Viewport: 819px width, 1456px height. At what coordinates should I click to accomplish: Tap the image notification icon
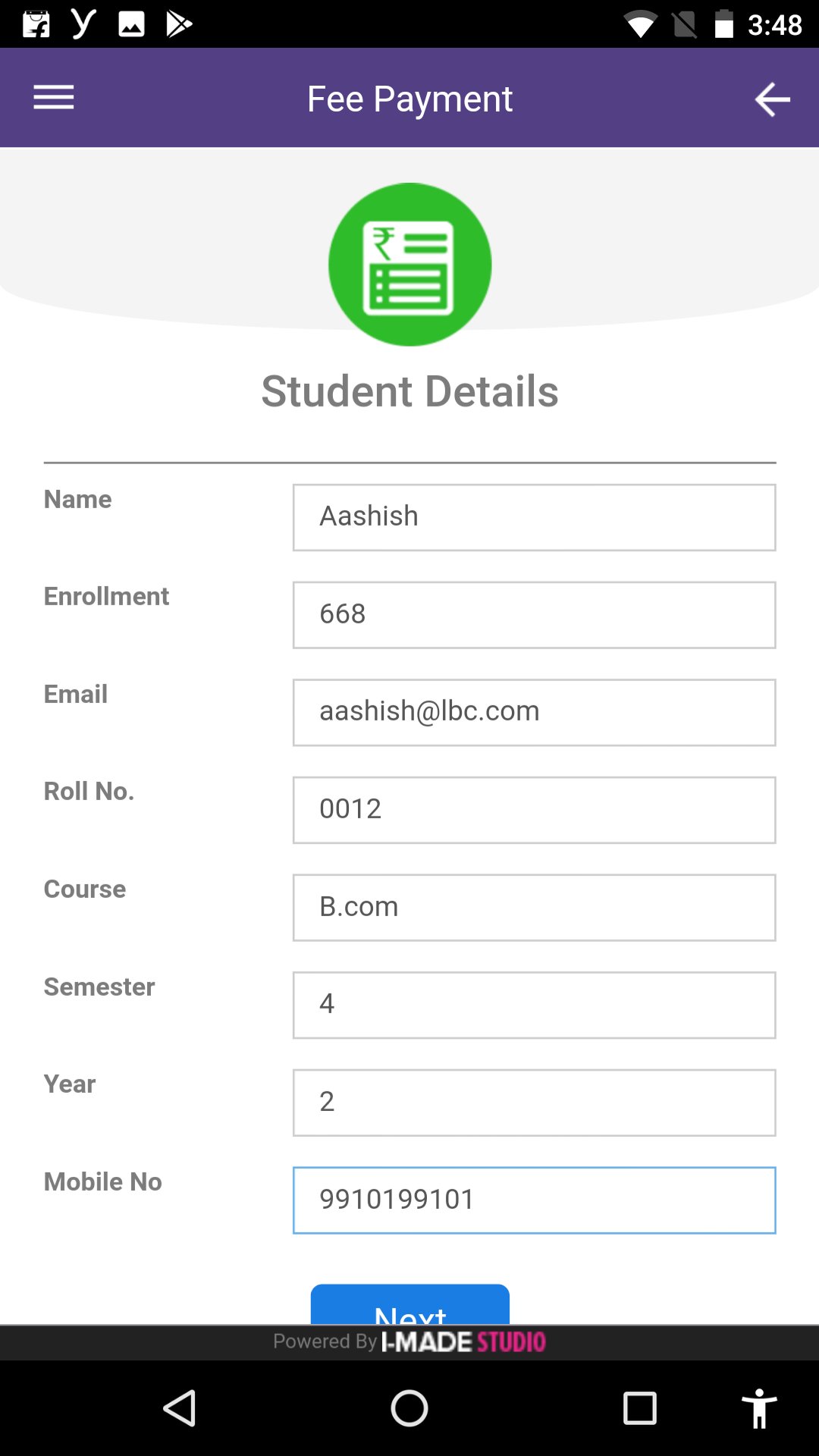(x=131, y=24)
